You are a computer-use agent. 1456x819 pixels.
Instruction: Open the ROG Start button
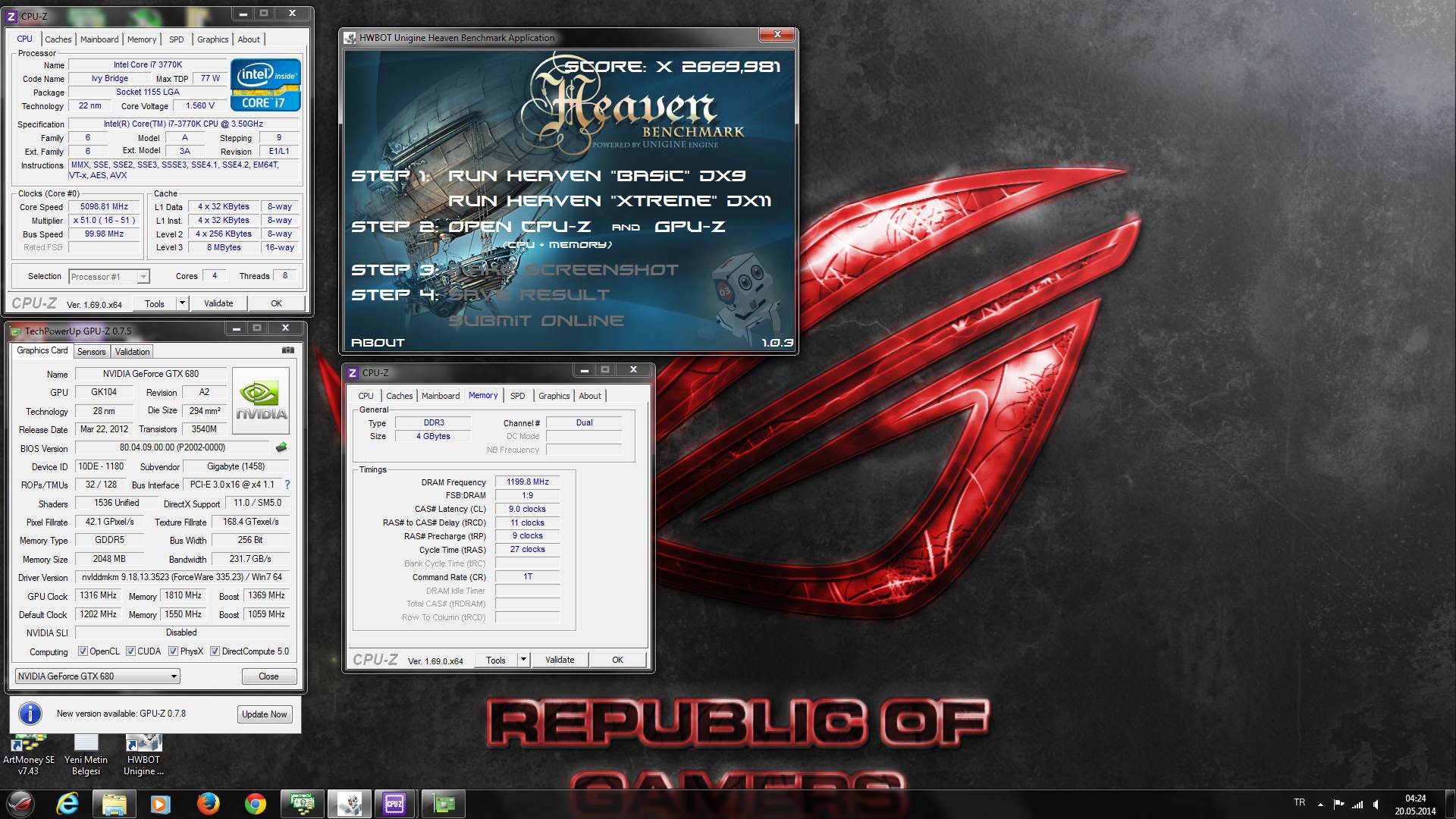21,804
